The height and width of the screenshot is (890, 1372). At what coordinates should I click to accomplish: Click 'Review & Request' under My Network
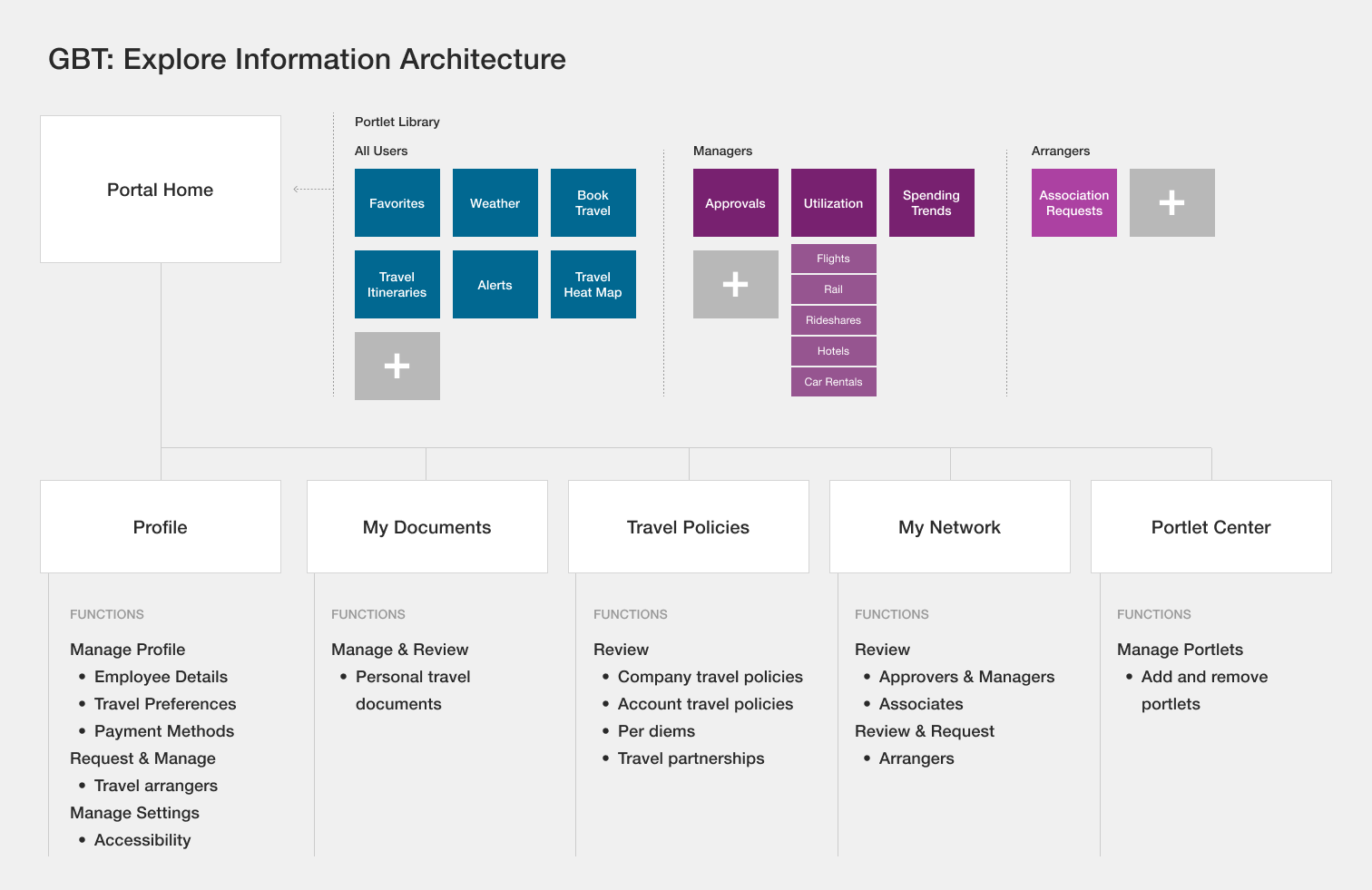[x=925, y=731]
